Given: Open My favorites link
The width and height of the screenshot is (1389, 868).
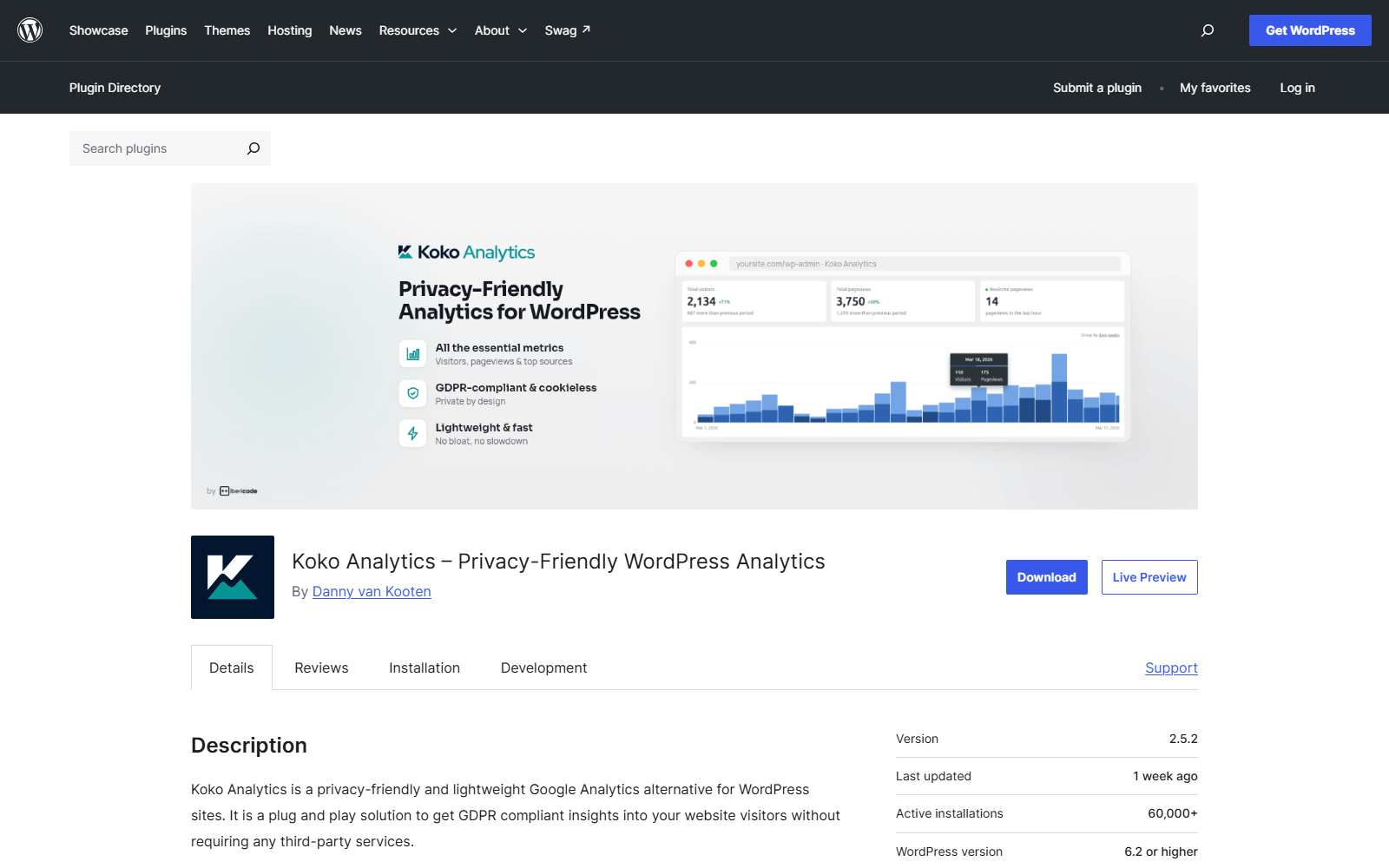Looking at the screenshot, I should (1215, 88).
